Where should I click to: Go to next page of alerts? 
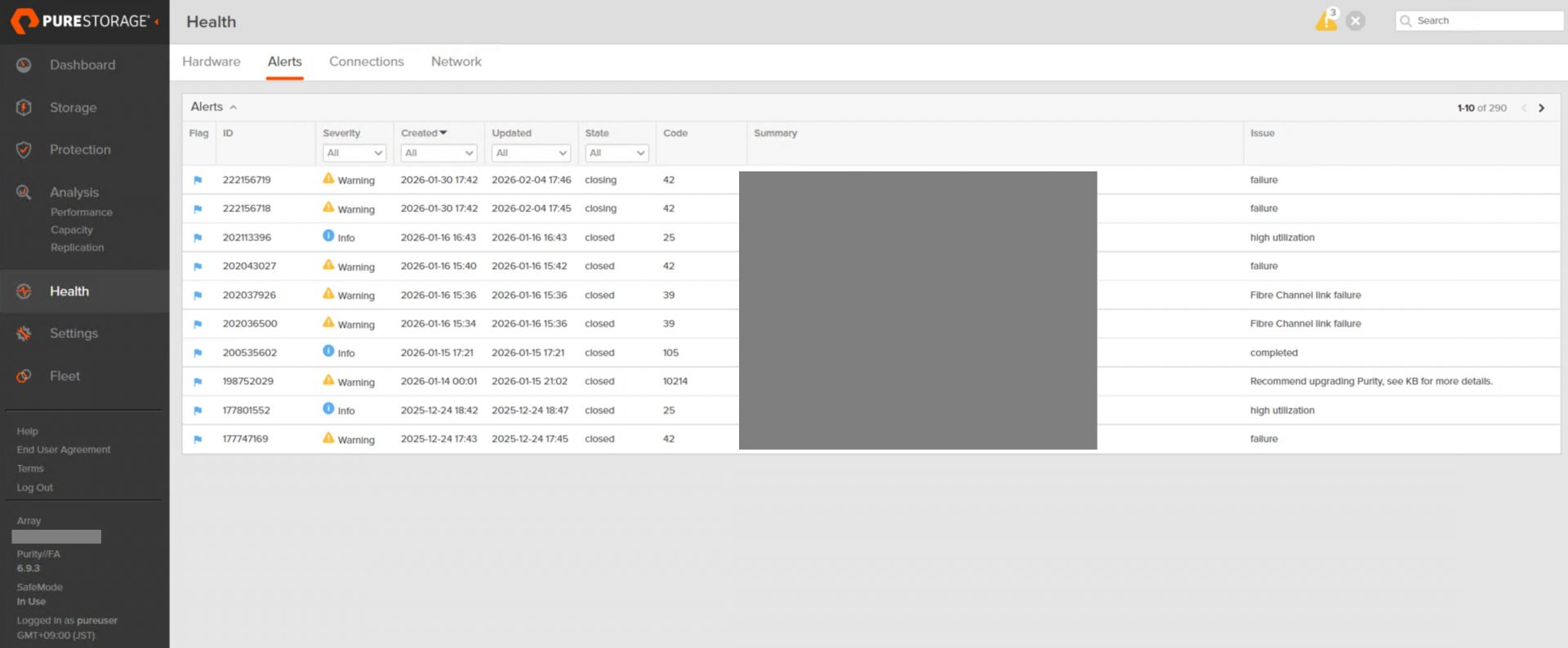click(x=1541, y=109)
